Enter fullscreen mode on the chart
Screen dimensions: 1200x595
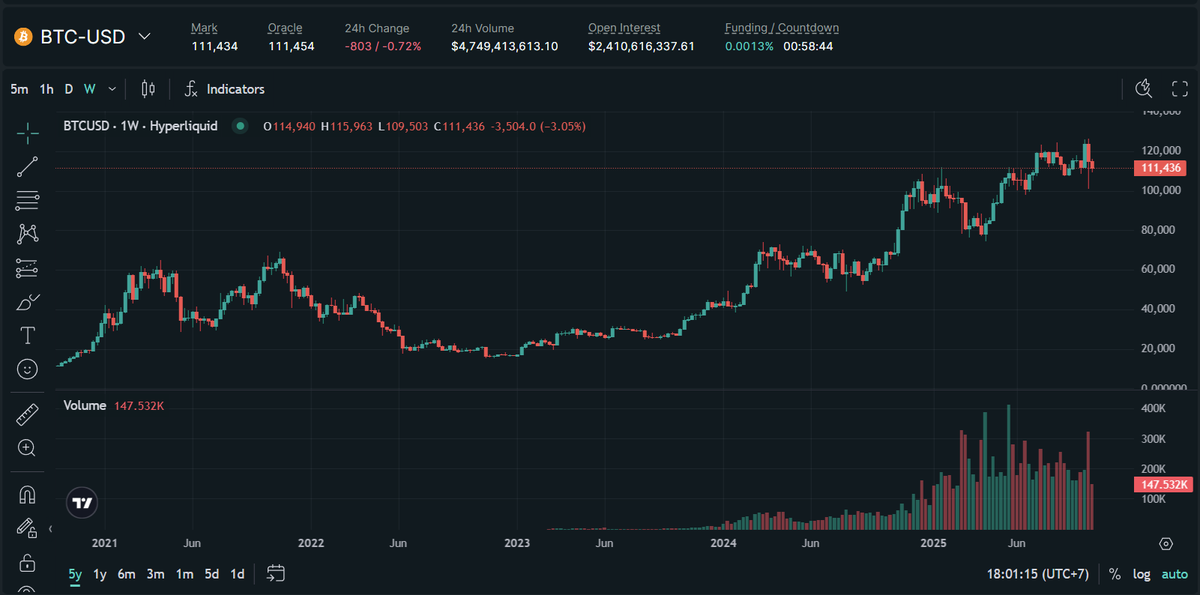click(1181, 89)
